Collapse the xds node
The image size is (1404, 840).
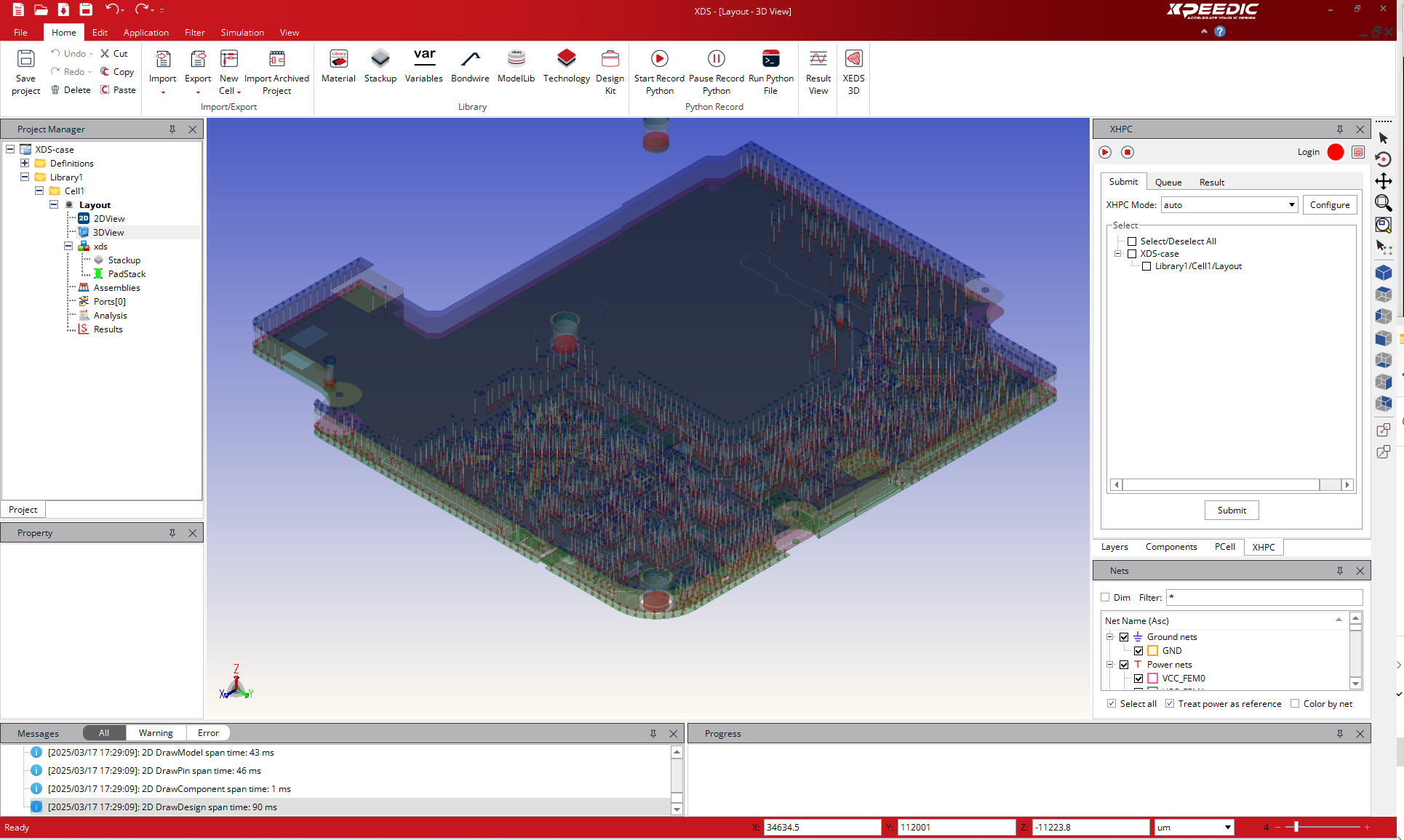68,246
